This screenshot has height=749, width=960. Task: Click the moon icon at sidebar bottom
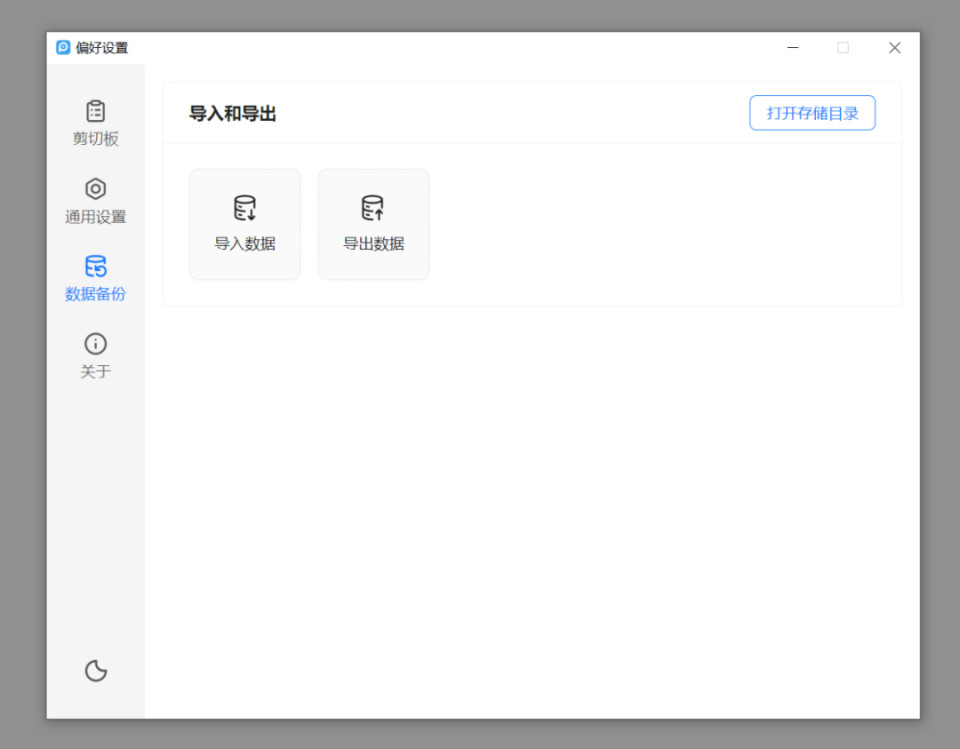95,671
